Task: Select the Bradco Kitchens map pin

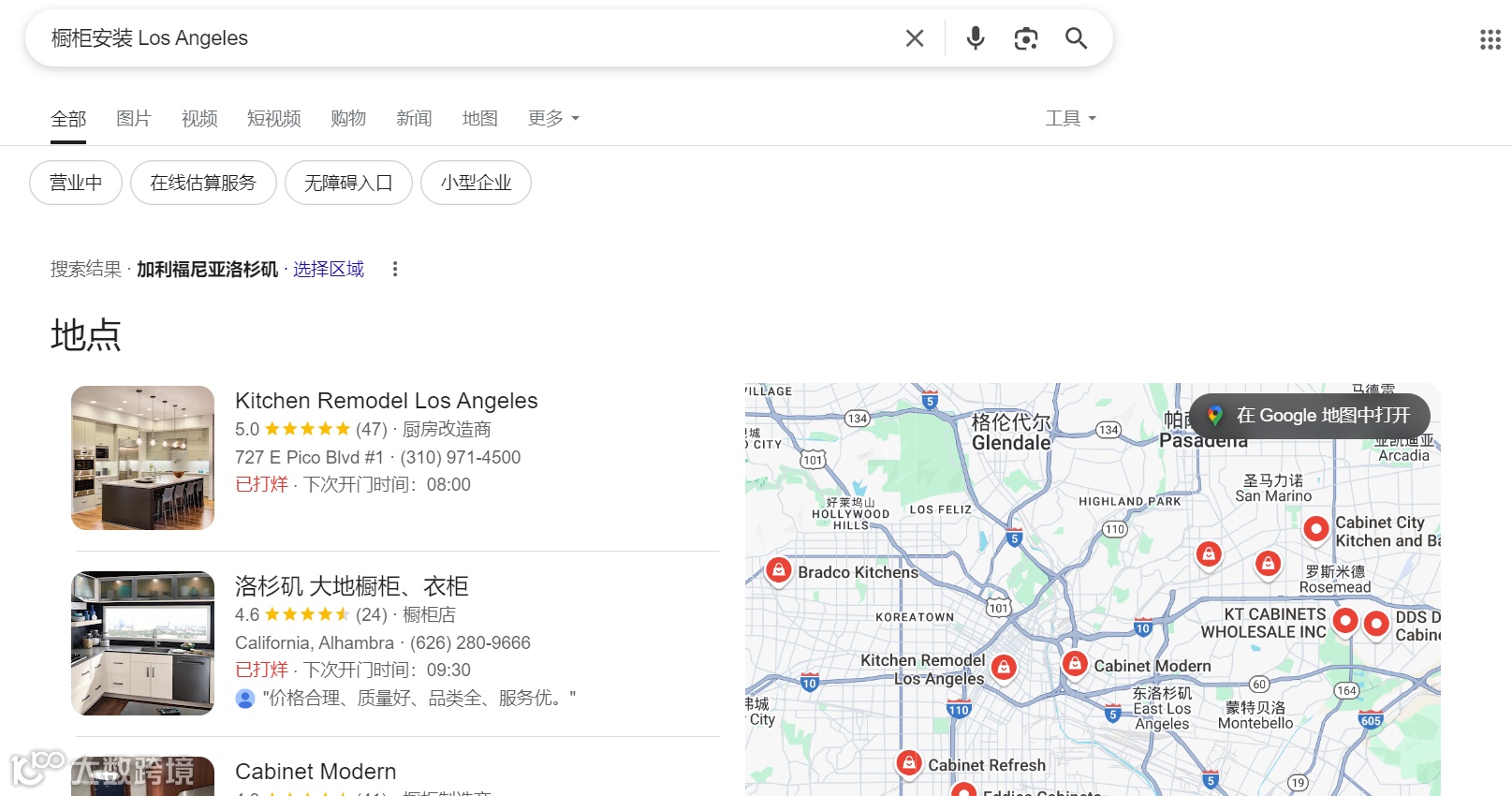Action: (778, 569)
